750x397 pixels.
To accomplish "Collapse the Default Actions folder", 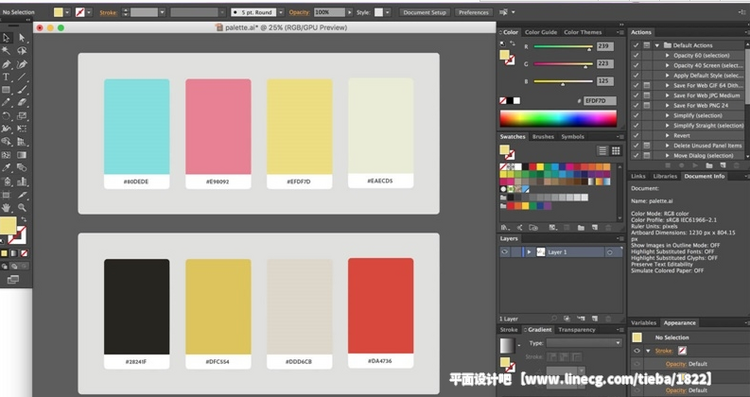I will 657,45.
